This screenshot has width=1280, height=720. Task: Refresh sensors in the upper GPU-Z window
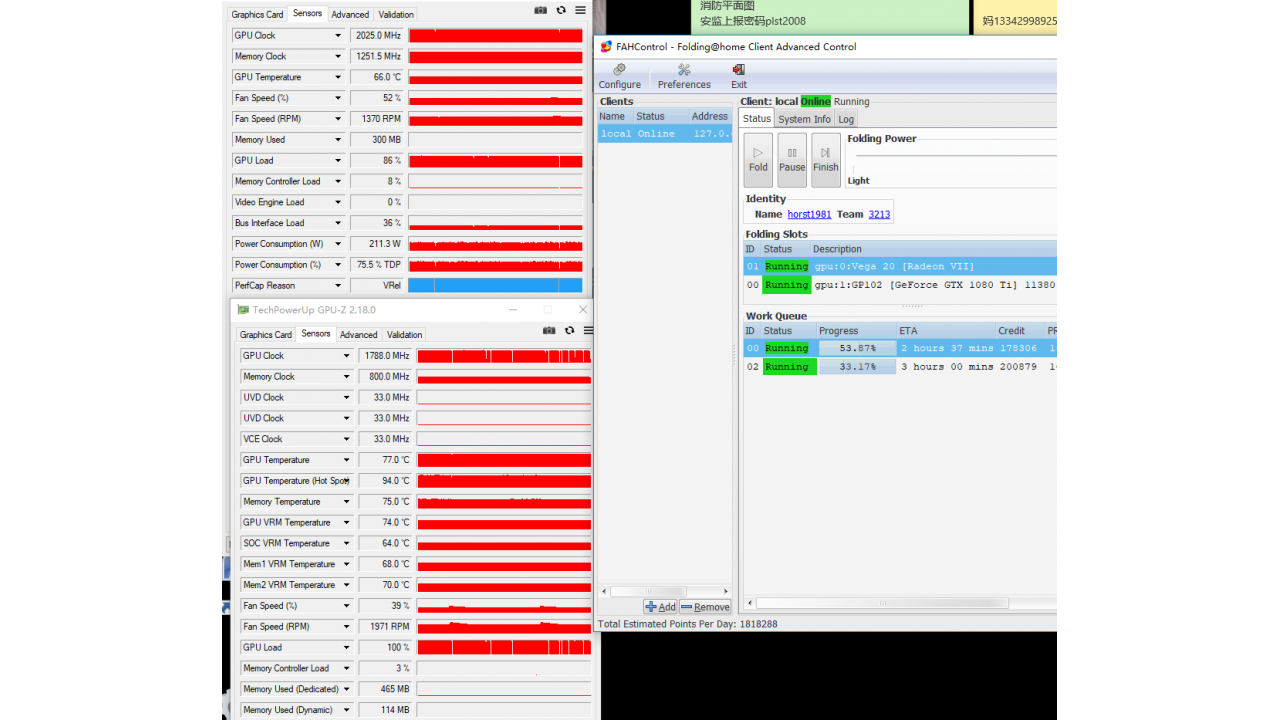click(561, 10)
